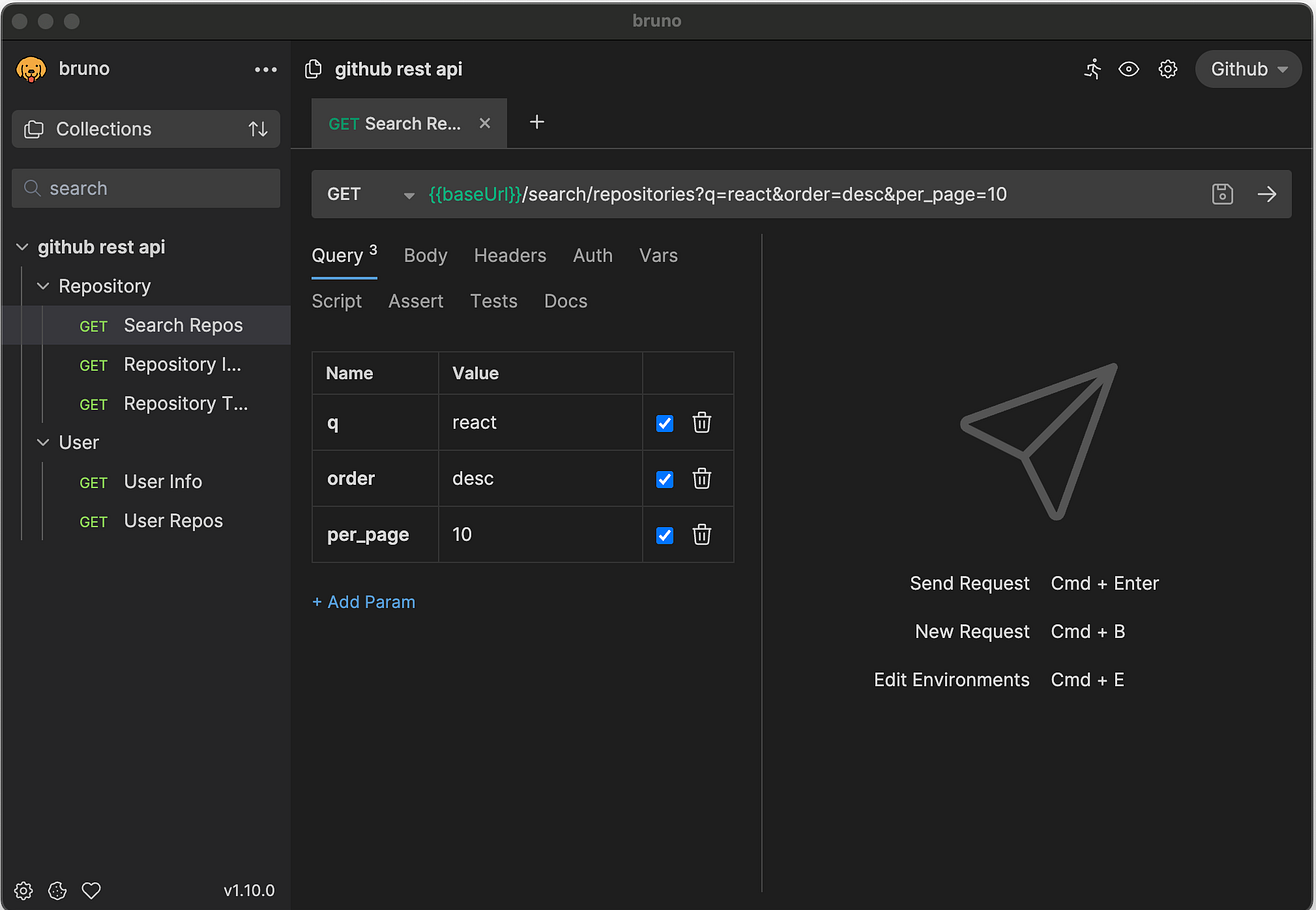Screen dimensions: 1316x910
Task: Switch to the Query tab
Action: click(x=344, y=255)
